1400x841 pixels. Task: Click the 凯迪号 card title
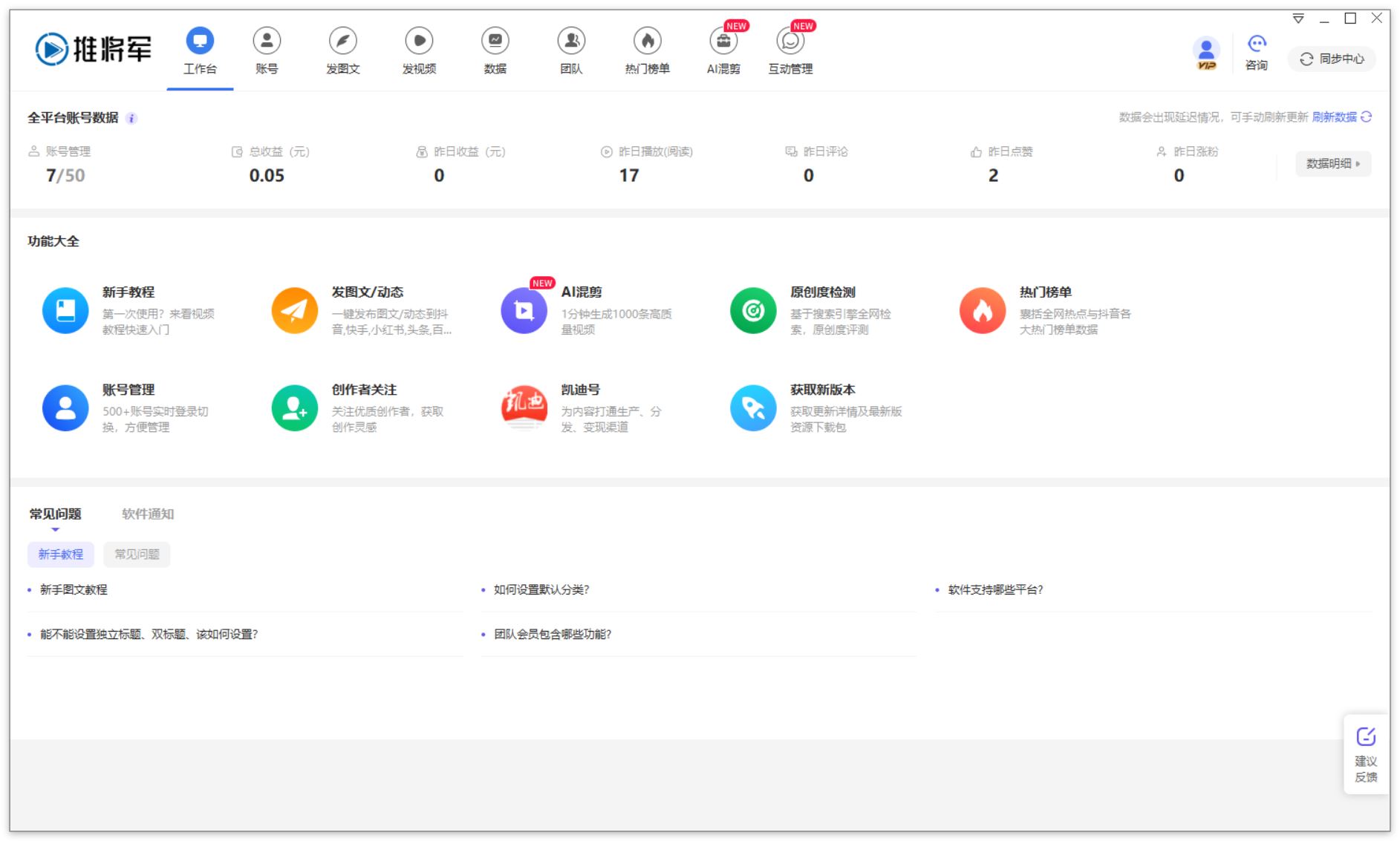click(x=581, y=389)
